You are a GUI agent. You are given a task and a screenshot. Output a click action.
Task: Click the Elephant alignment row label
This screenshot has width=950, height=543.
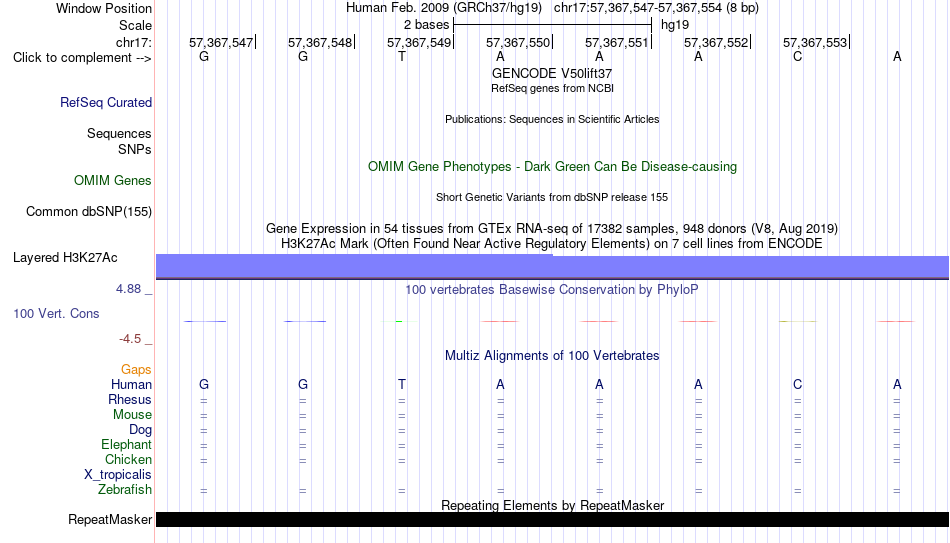click(x=127, y=445)
